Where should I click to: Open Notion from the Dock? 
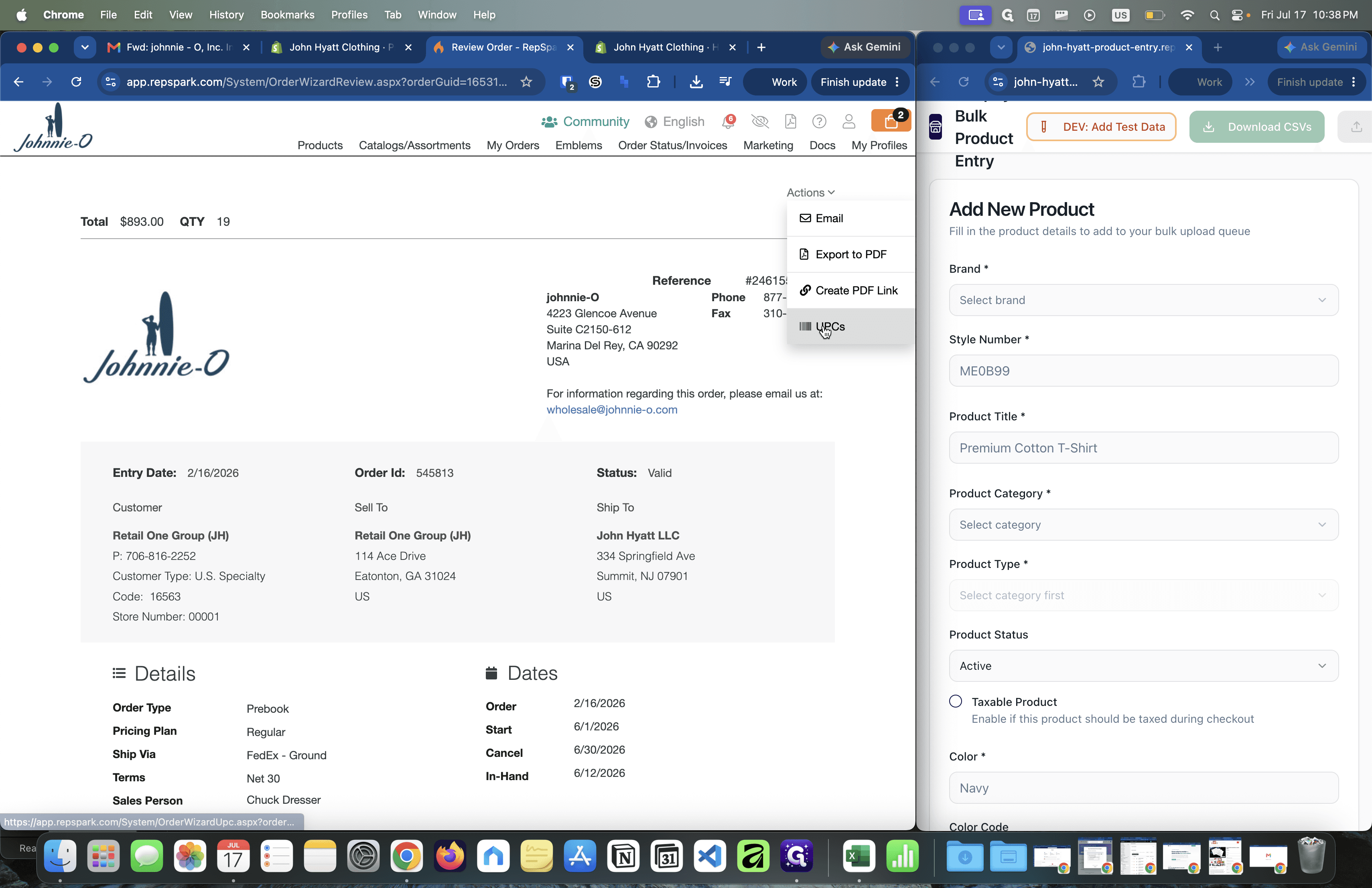pyautogui.click(x=623, y=856)
